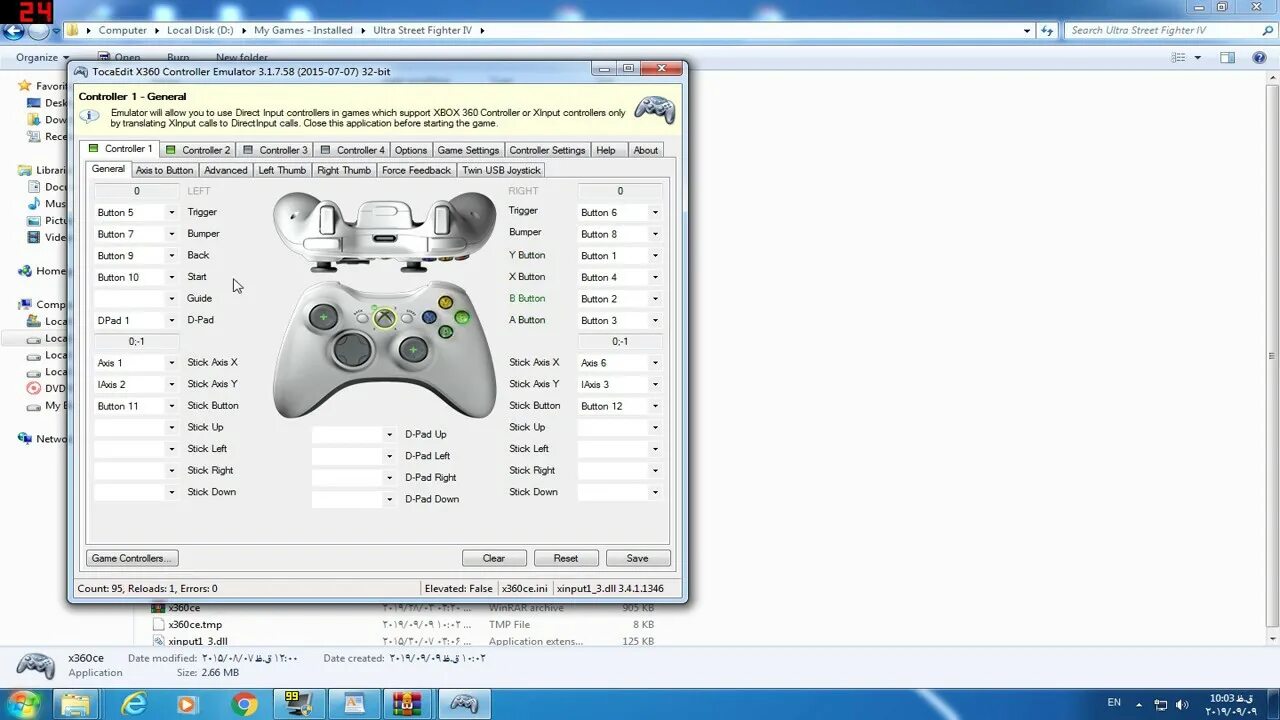The height and width of the screenshot is (720, 1280).
Task: Open the Organize menu in Explorer
Action: pyautogui.click(x=42, y=58)
